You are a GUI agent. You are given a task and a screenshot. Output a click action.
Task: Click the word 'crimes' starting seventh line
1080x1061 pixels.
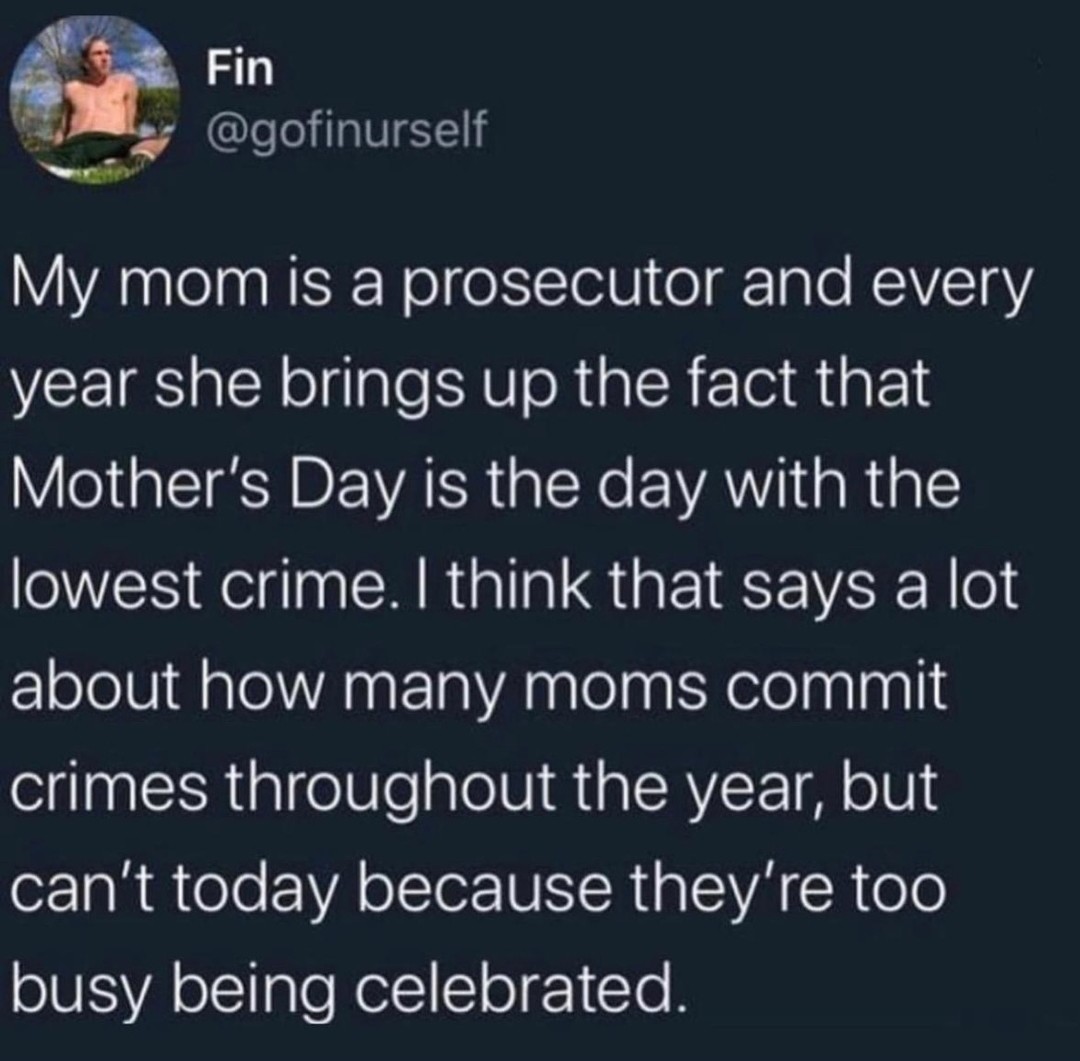click(x=109, y=787)
